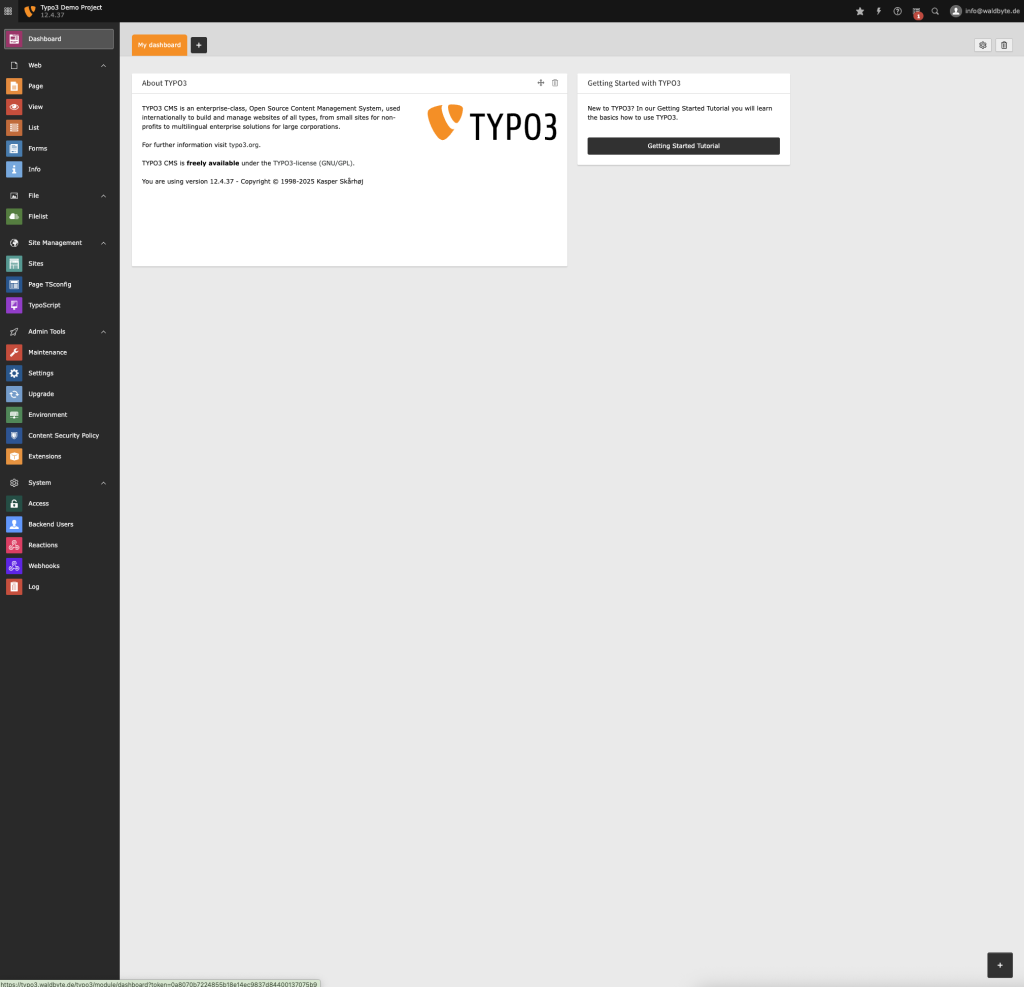Open the bookmarks star icon
Image resolution: width=1024 pixels, height=987 pixels.
860,11
